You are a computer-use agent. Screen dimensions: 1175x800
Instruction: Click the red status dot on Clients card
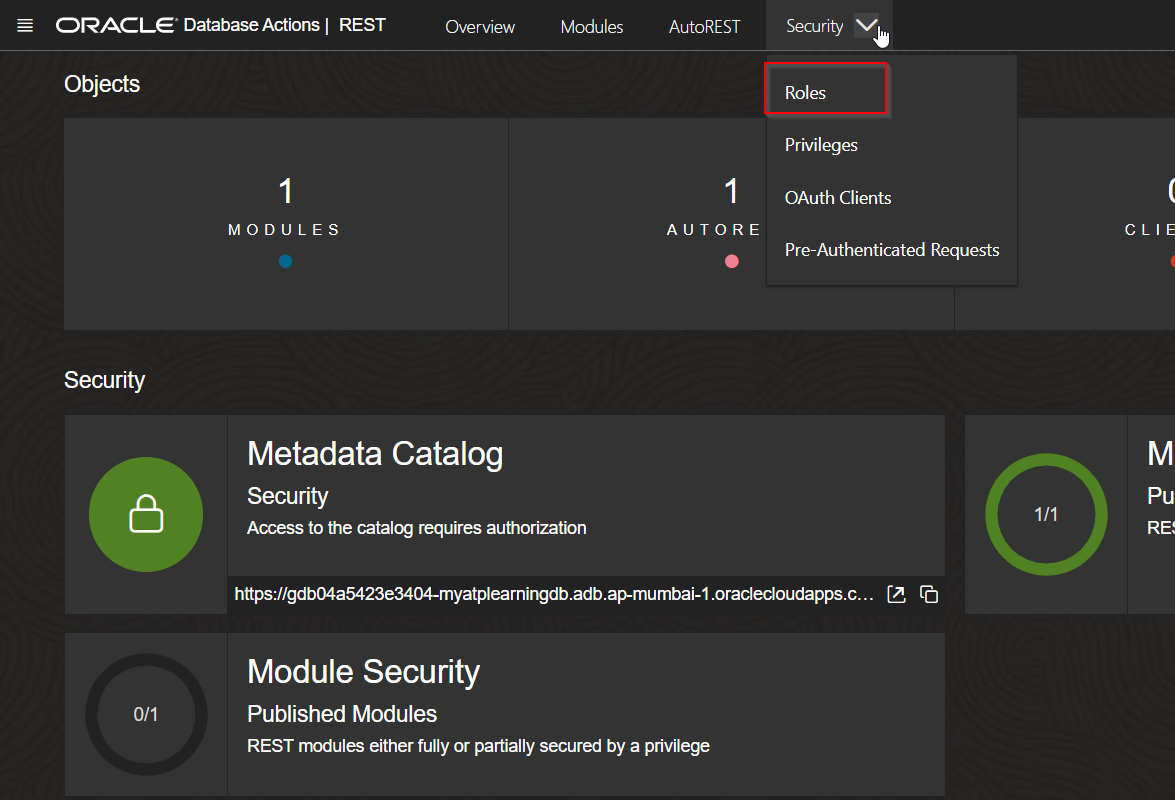point(1172,261)
